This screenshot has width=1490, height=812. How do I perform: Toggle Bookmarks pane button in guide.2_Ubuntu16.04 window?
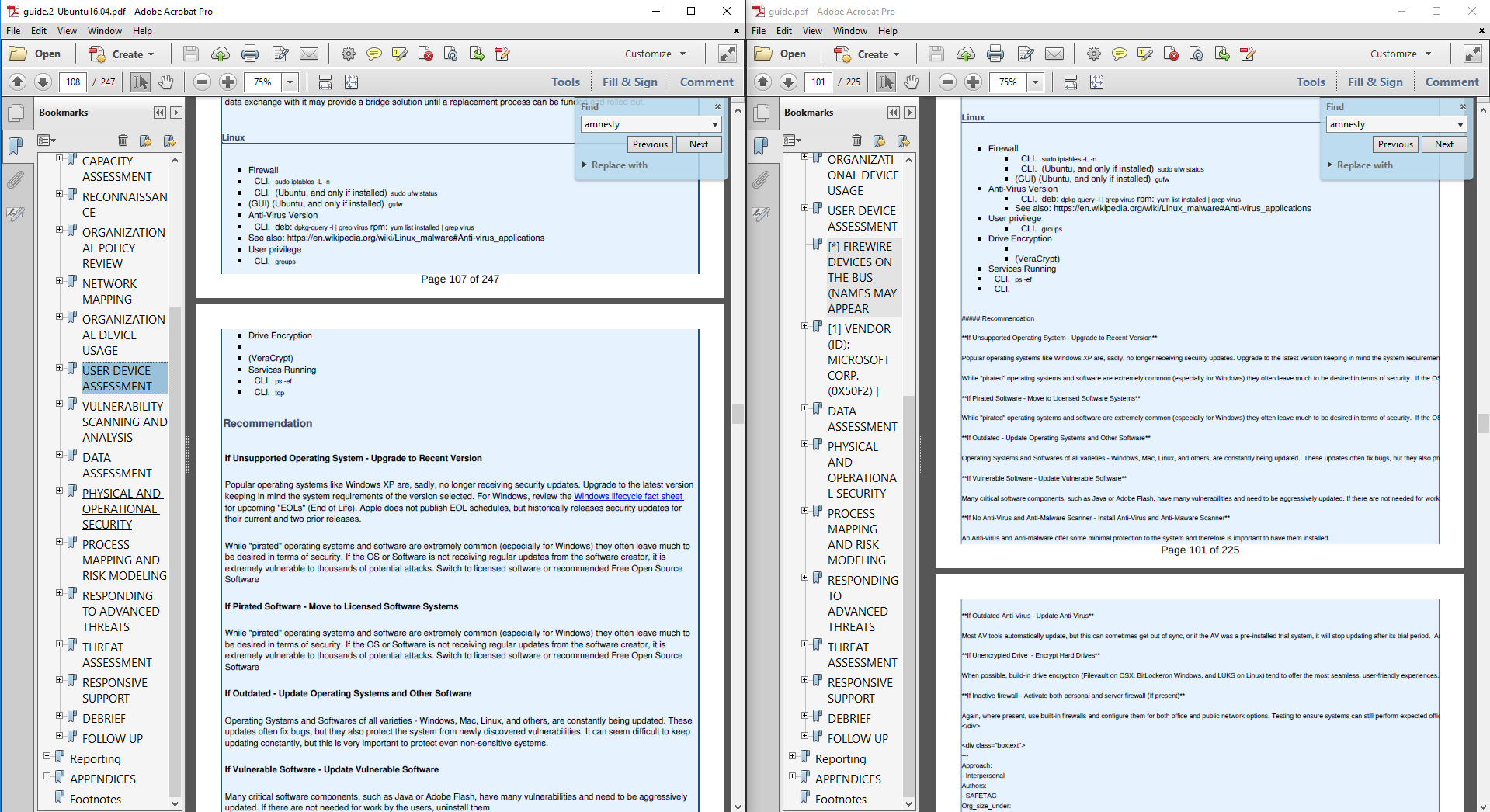point(16,146)
